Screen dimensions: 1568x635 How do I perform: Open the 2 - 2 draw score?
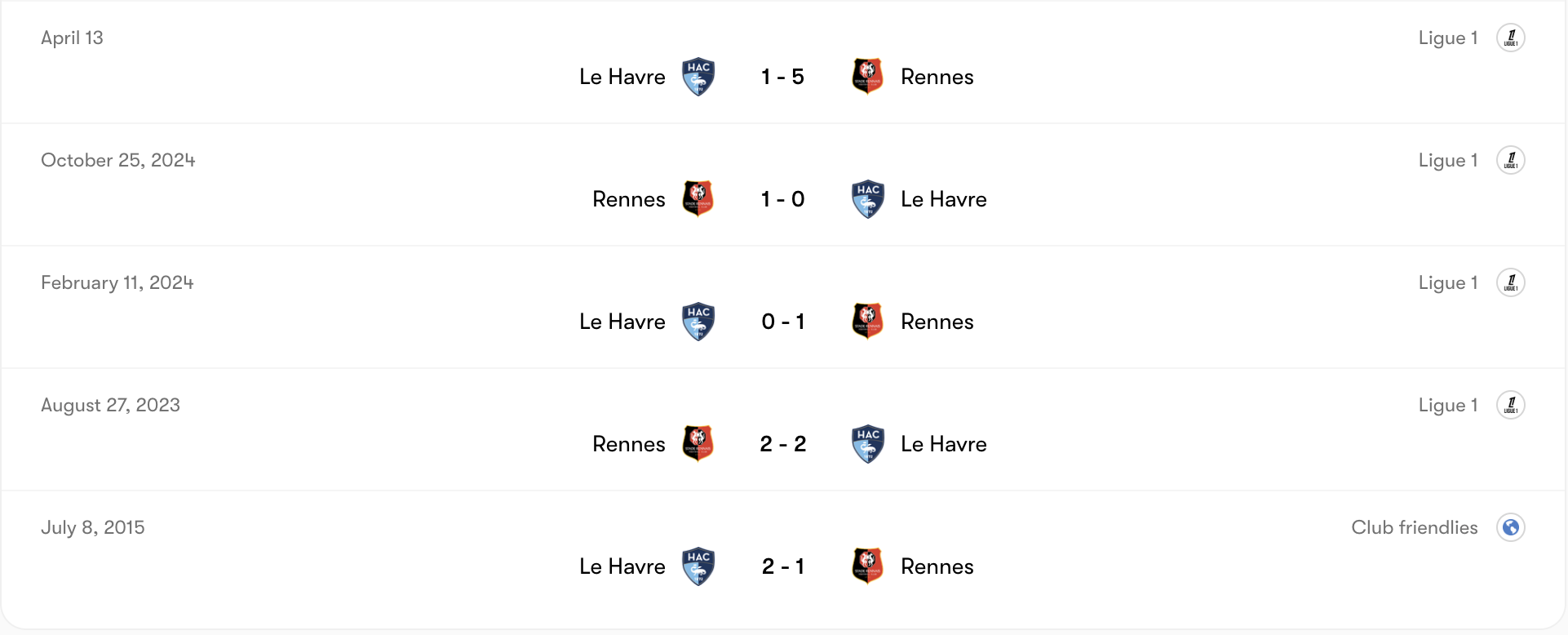[782, 444]
